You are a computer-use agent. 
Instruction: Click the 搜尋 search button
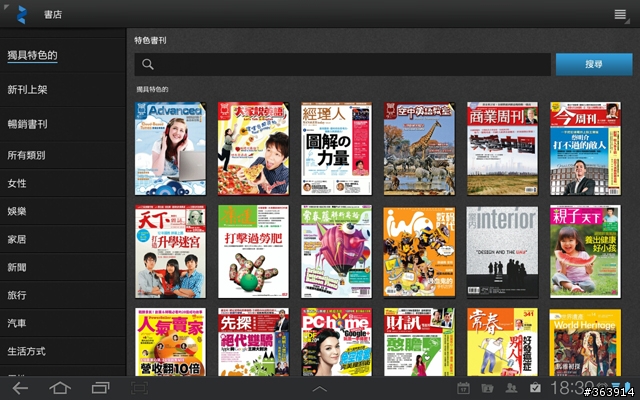(x=594, y=64)
